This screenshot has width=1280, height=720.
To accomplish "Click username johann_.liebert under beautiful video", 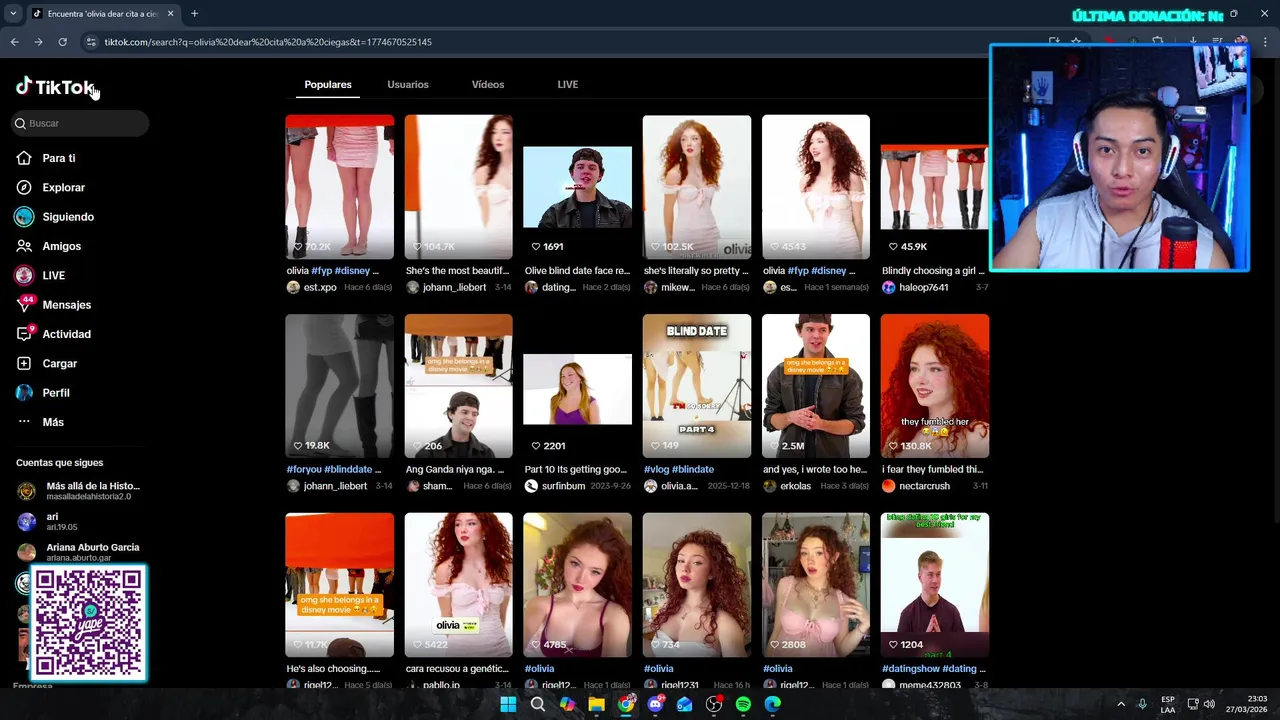I will coord(454,287).
